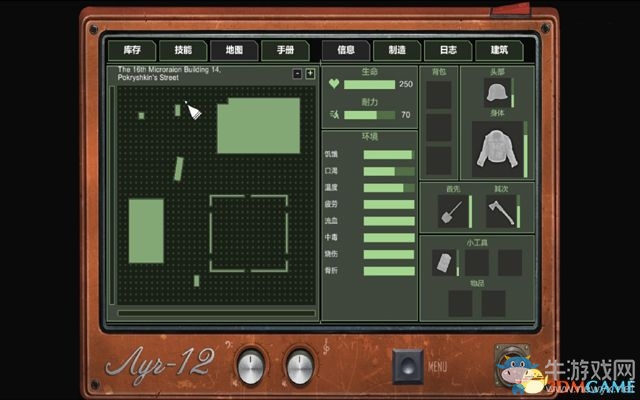640x400 pixels.
Task: Click the player arrow marker on map
Action: [193, 111]
